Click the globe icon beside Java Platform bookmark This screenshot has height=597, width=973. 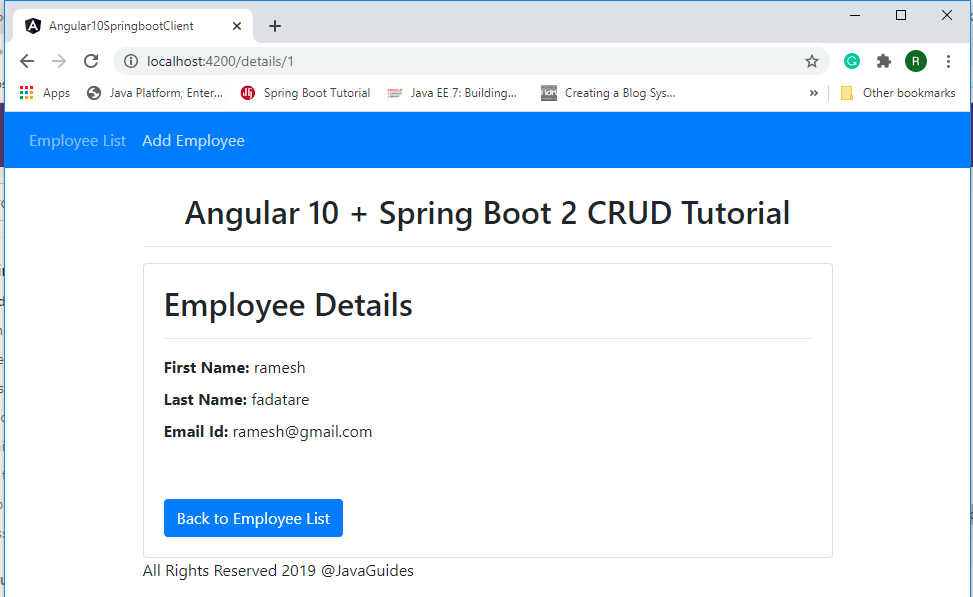[x=93, y=92]
